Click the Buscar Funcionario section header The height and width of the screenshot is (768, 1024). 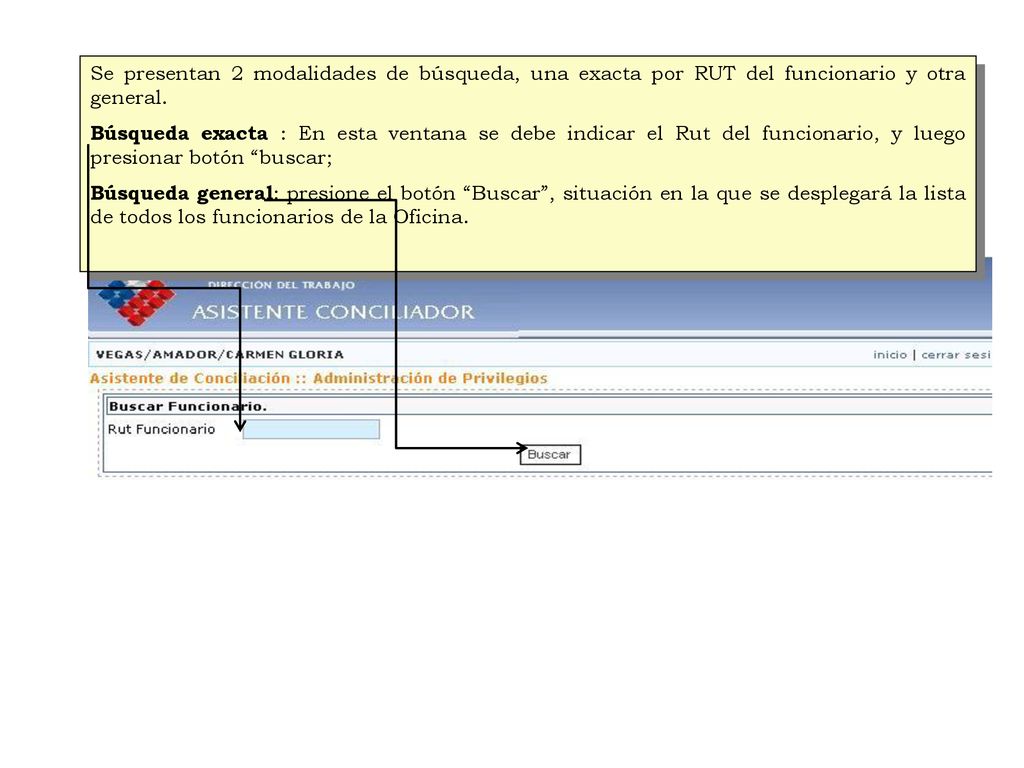click(188, 406)
